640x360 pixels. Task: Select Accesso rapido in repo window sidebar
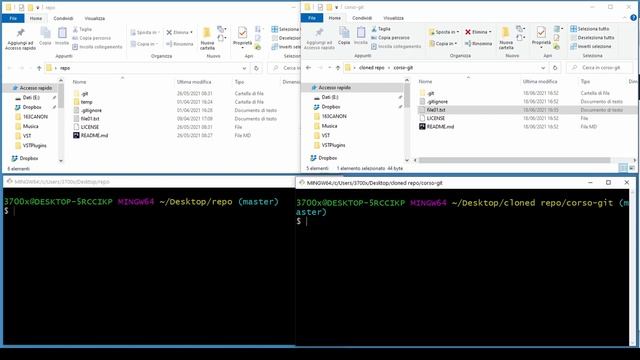[x=32, y=88]
